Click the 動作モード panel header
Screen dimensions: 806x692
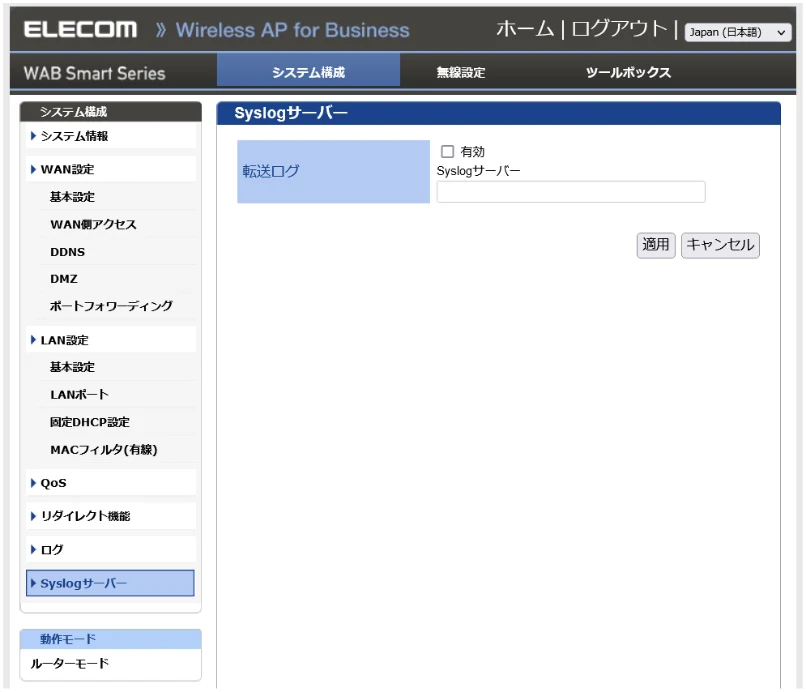point(111,639)
